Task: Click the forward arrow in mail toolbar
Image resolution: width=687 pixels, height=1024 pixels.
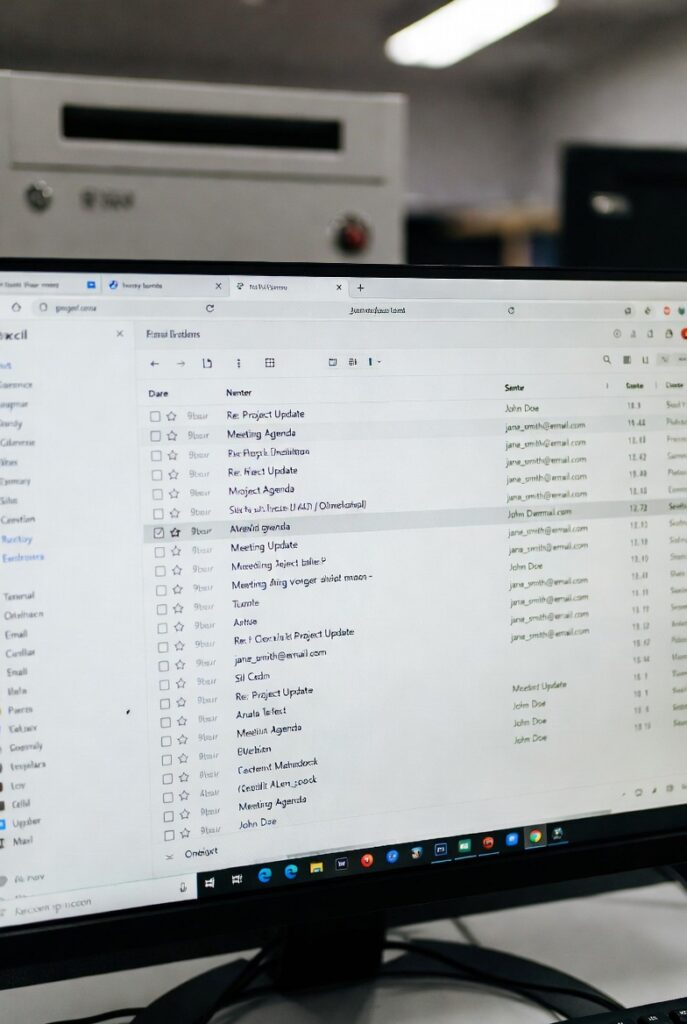Action: tap(181, 363)
